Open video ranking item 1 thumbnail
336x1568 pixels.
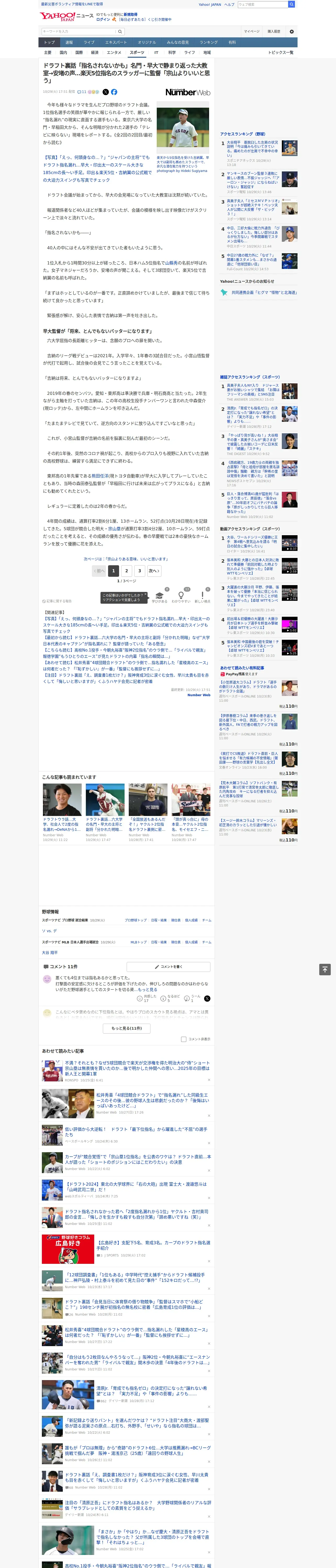pos(290,544)
